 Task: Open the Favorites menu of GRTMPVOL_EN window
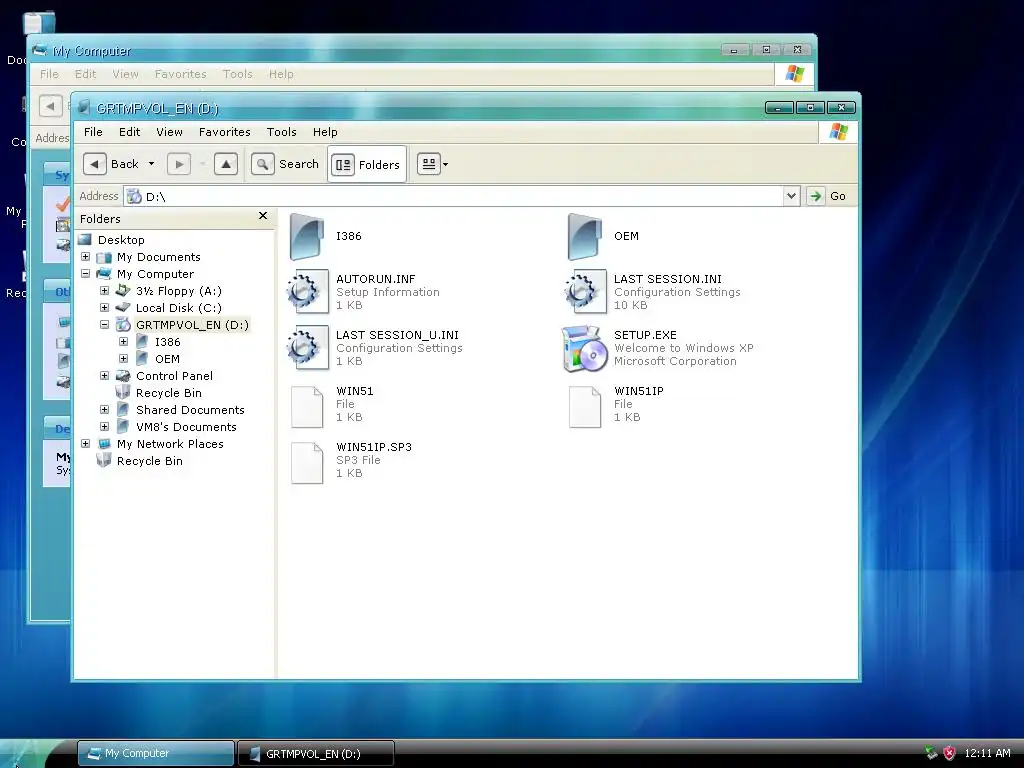coord(225,132)
